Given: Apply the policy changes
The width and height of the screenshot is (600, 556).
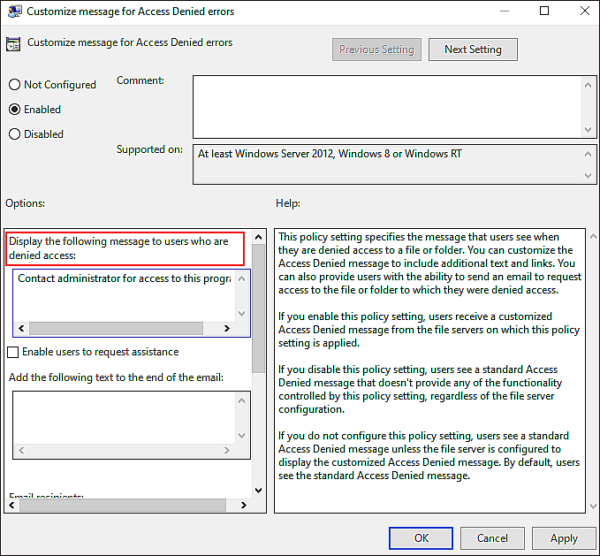Looking at the screenshot, I should 564,538.
